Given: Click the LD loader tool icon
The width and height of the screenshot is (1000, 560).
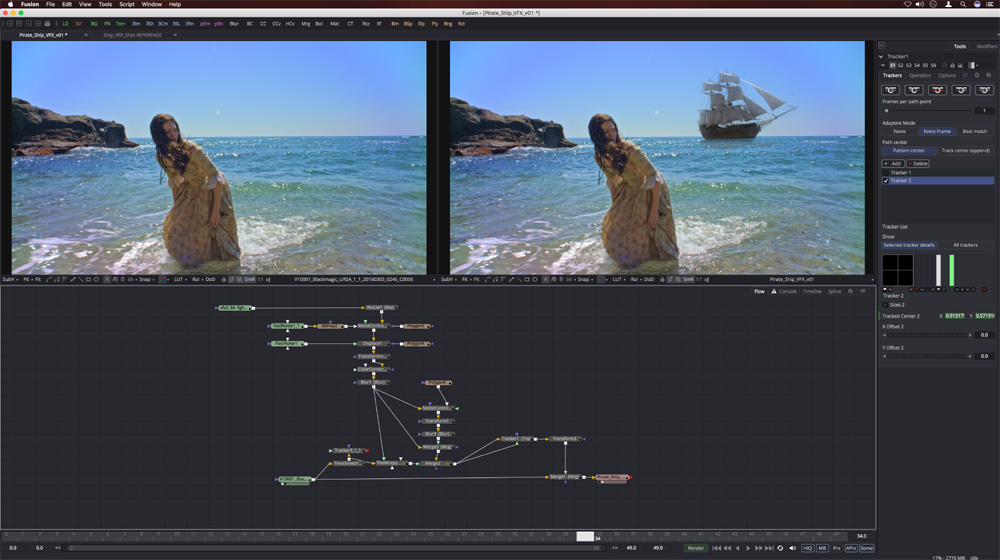Looking at the screenshot, I should click(x=66, y=22).
